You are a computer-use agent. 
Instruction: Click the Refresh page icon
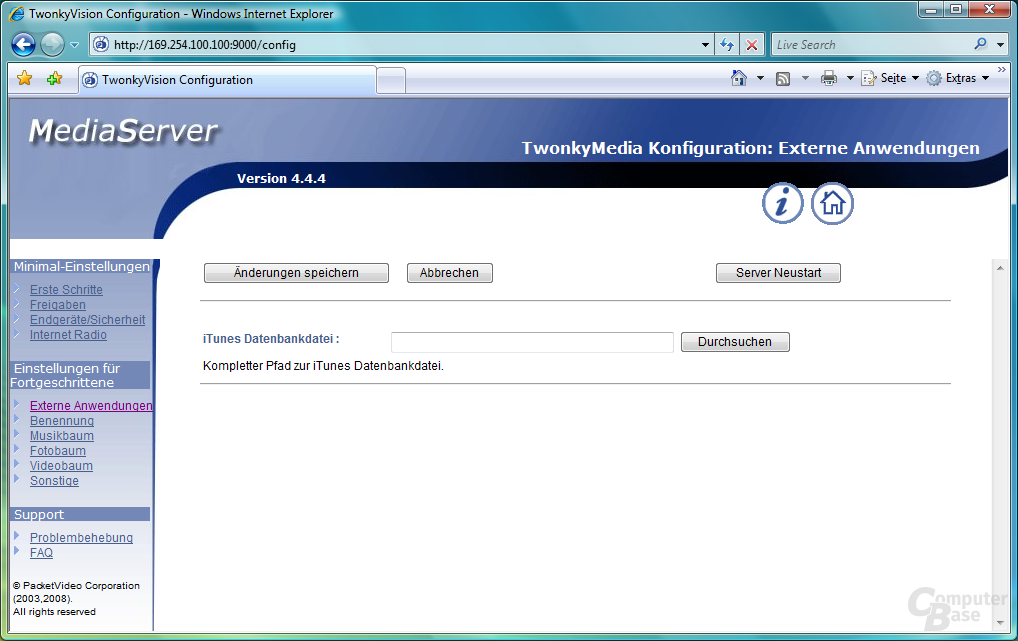pyautogui.click(x=727, y=45)
